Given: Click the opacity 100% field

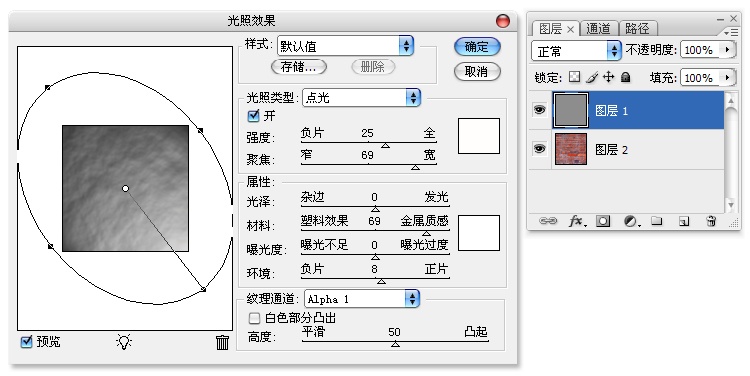Looking at the screenshot, I should pos(701,50).
